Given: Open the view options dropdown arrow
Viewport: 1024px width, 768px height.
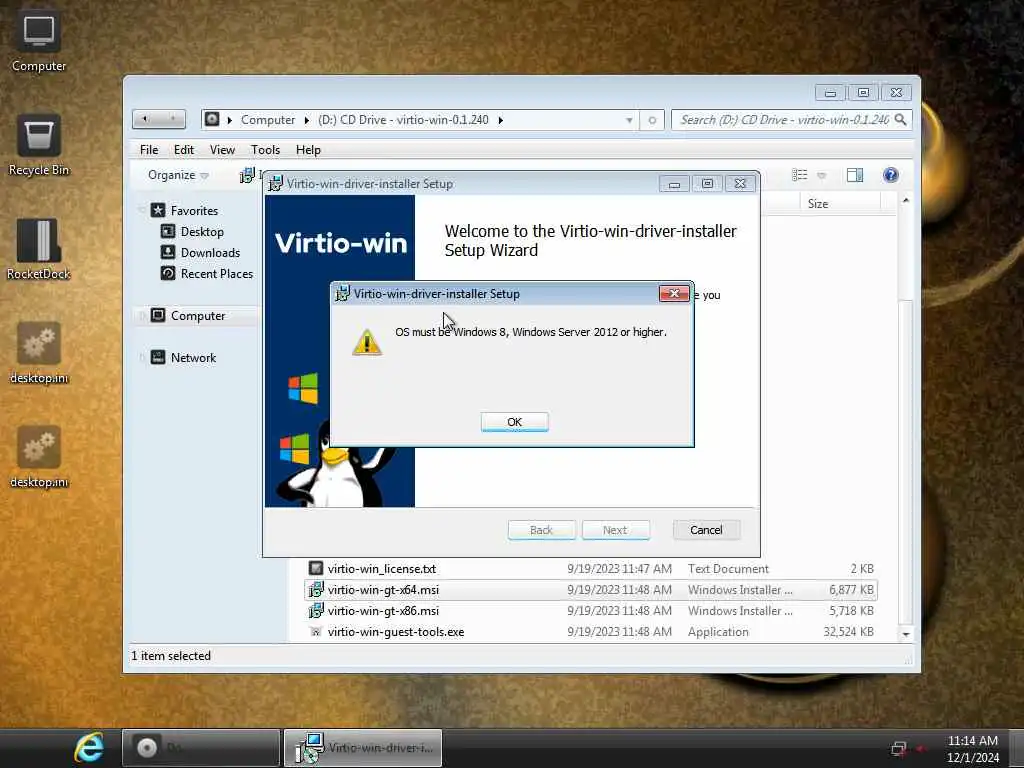Looking at the screenshot, I should pyautogui.click(x=822, y=176).
